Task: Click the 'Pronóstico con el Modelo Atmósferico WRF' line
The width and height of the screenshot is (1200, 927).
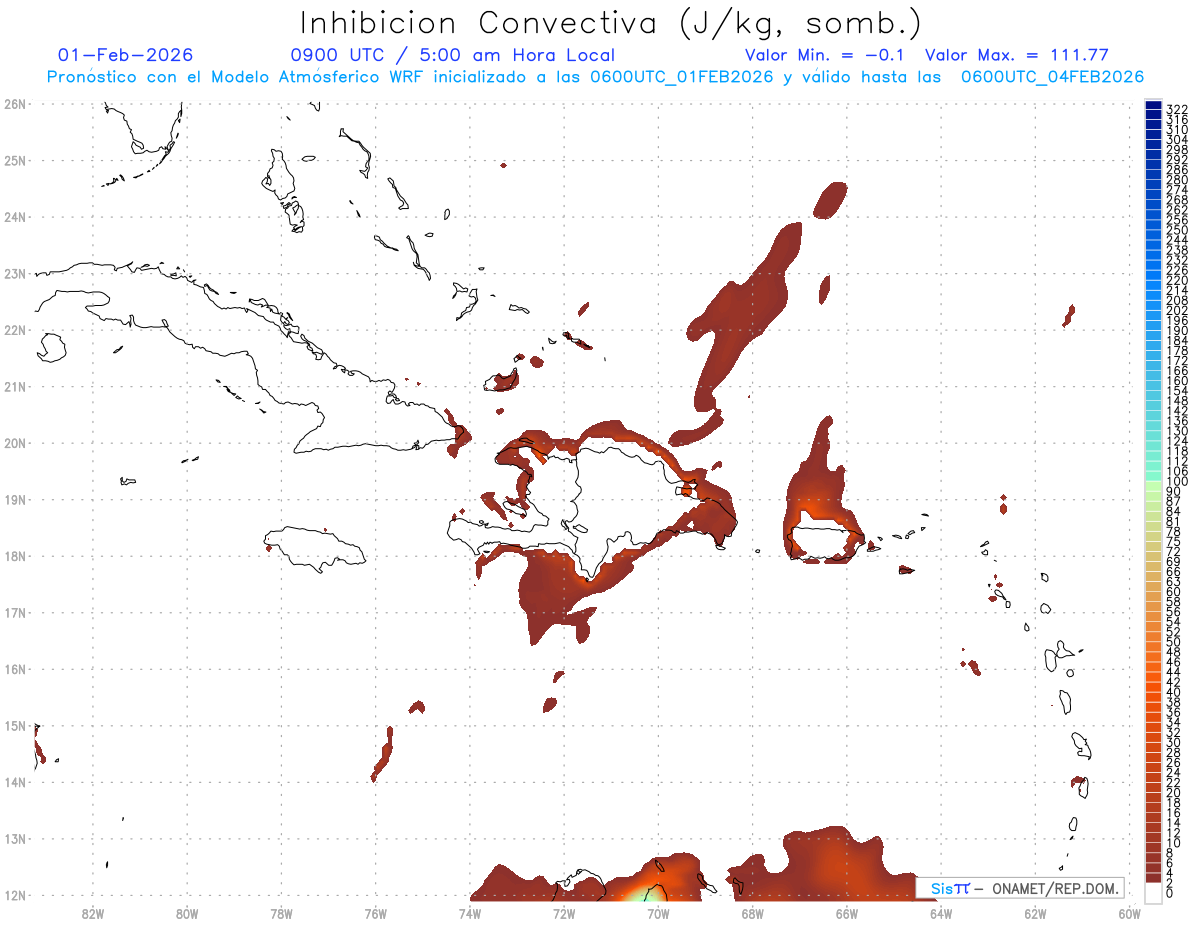Action: point(595,77)
